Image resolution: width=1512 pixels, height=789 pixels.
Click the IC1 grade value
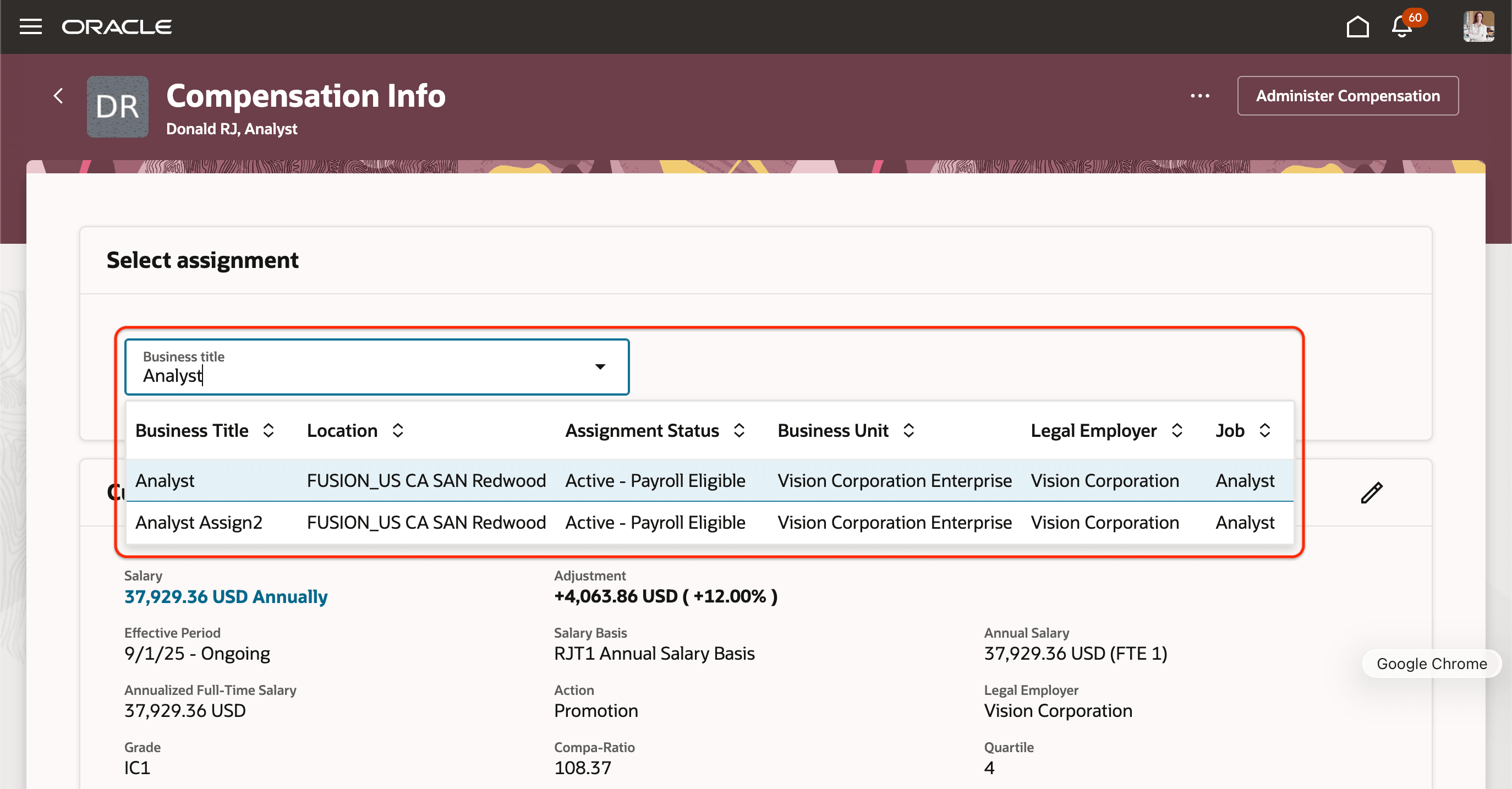[x=138, y=768]
